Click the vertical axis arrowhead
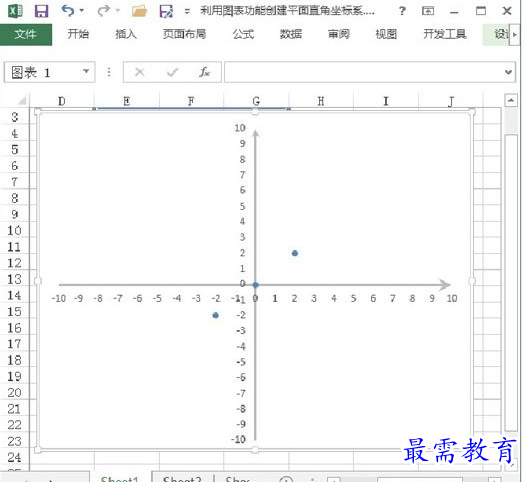Screen dimensions: 525x482 256,134
